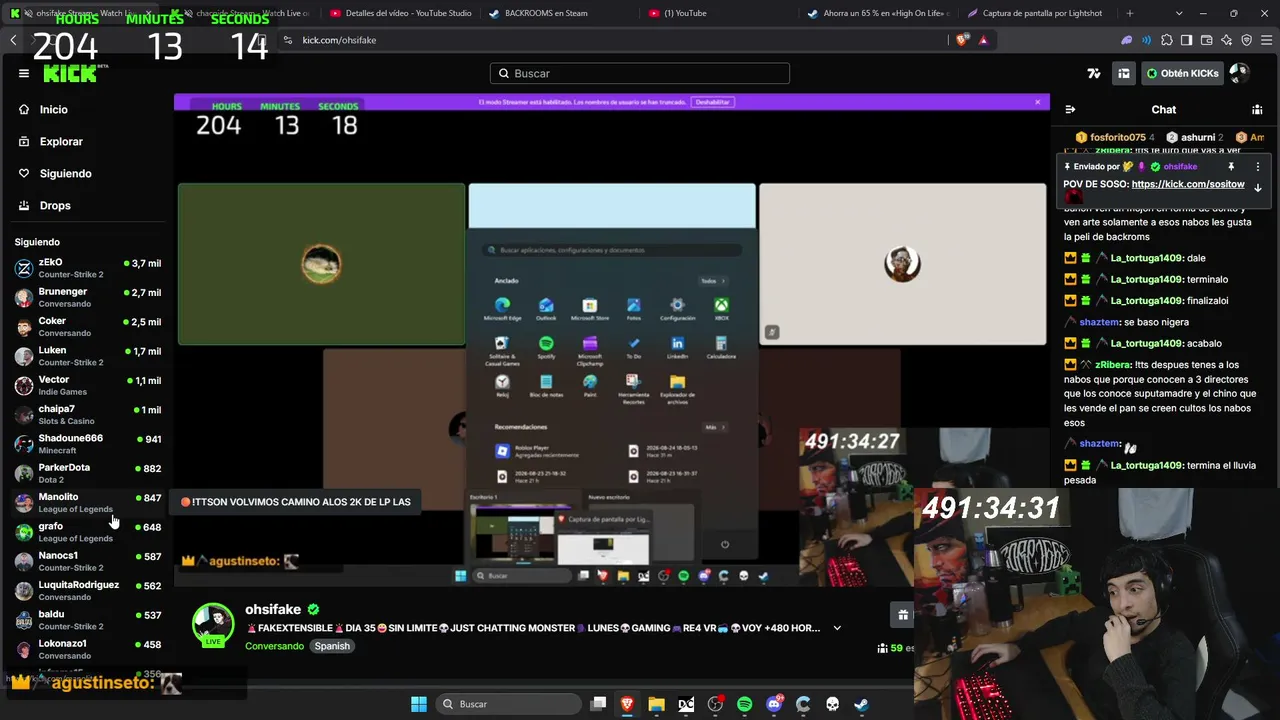
Task: Click the Kick logo
Action: pyautogui.click(x=70, y=73)
